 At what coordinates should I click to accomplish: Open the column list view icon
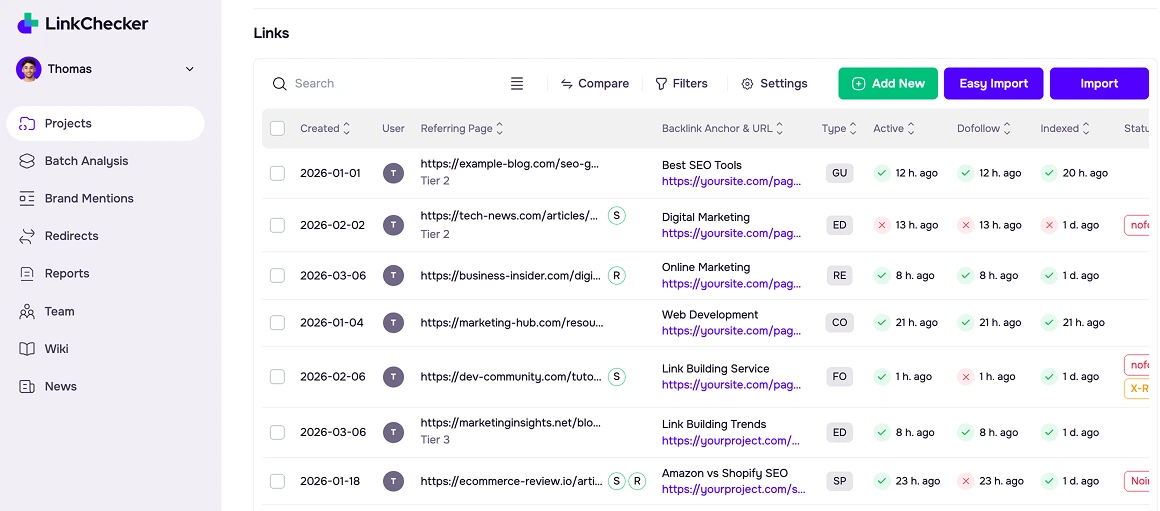517,84
